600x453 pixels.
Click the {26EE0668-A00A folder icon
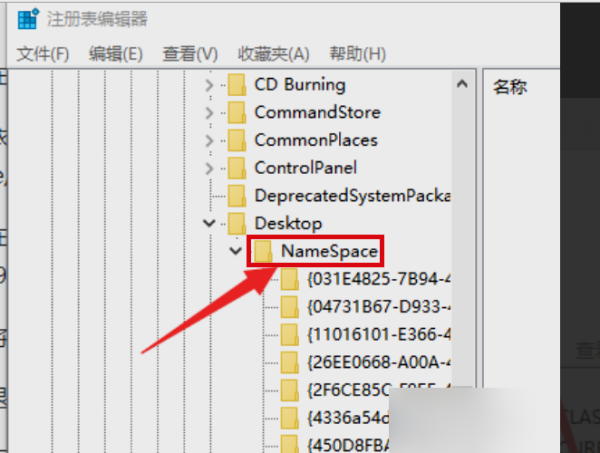click(290, 362)
